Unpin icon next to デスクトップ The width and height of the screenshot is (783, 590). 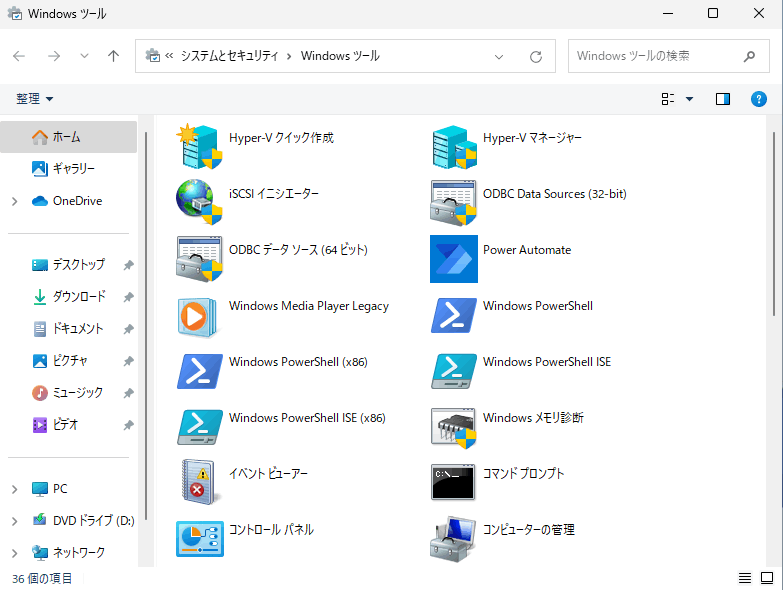pyautogui.click(x=128, y=265)
